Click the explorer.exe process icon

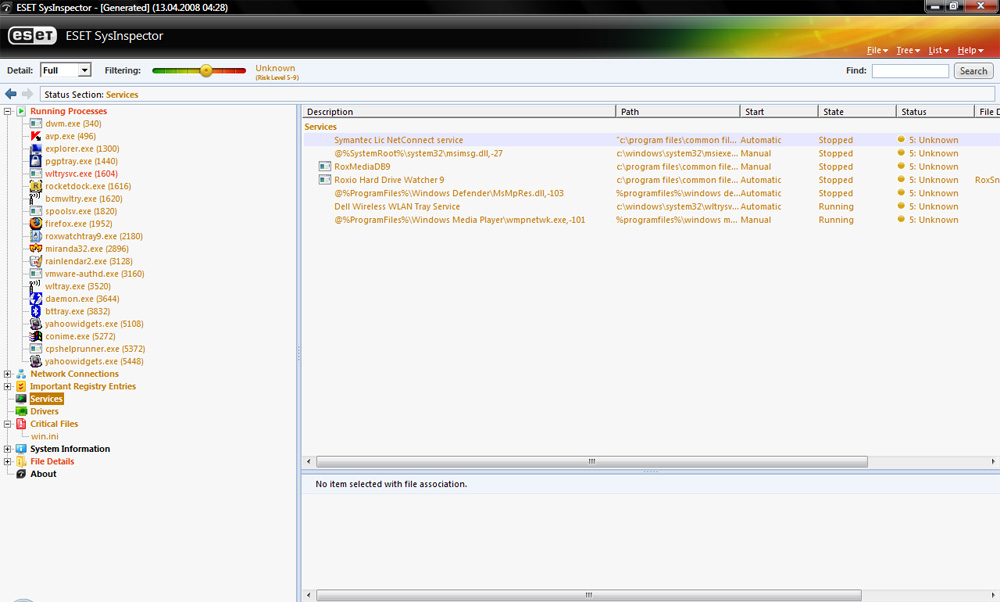pos(36,149)
